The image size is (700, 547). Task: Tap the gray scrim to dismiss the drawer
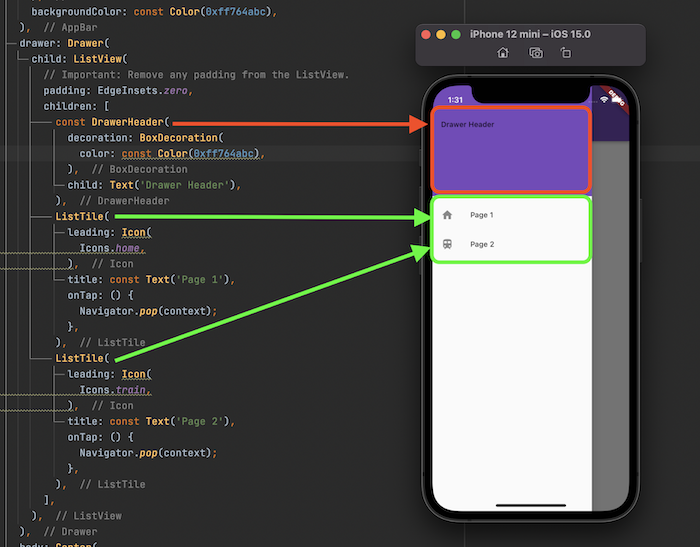[606, 350]
